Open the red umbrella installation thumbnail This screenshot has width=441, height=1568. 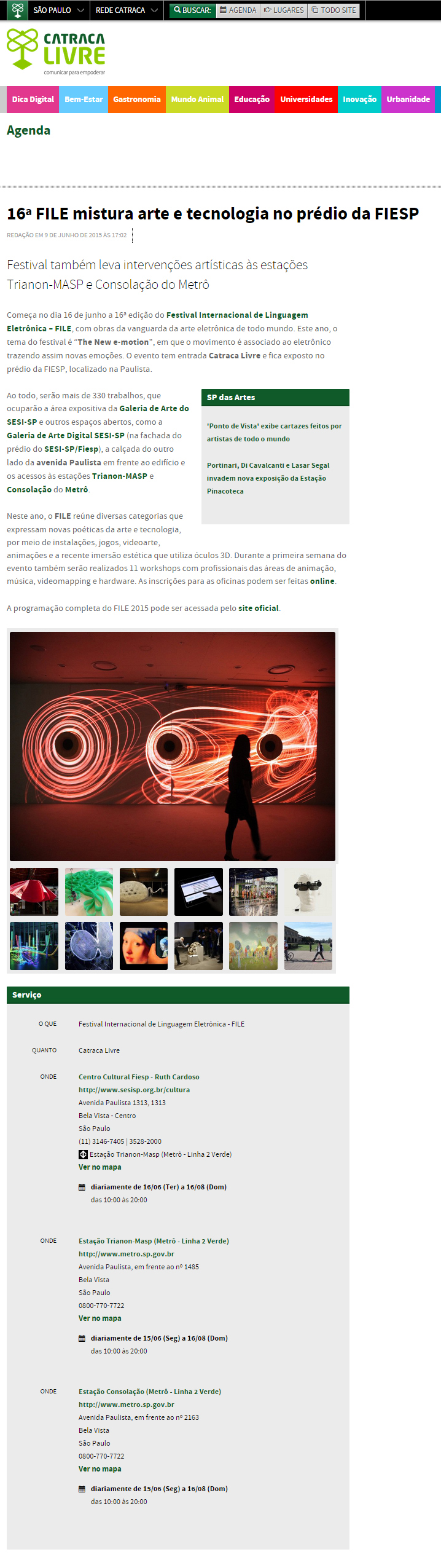pyautogui.click(x=34, y=892)
